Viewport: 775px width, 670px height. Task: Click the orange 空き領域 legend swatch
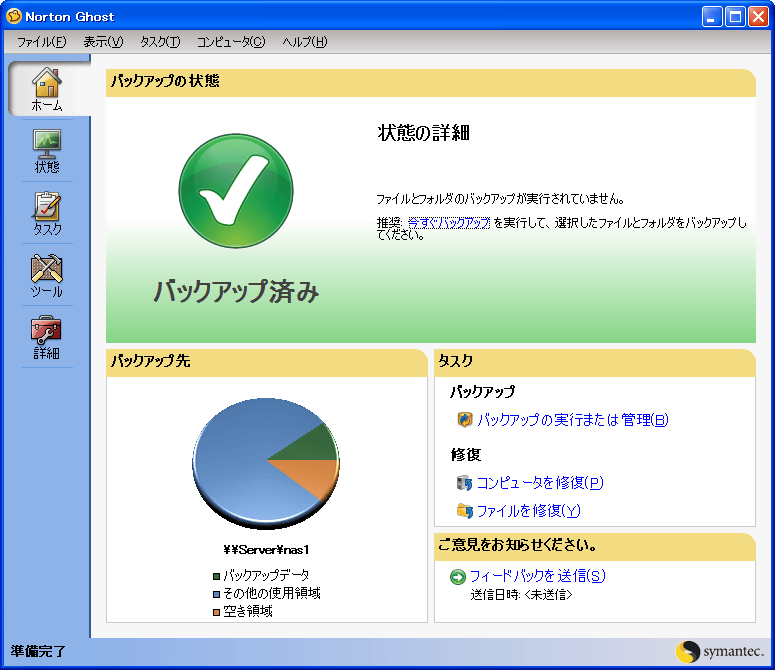pyautogui.click(x=216, y=612)
